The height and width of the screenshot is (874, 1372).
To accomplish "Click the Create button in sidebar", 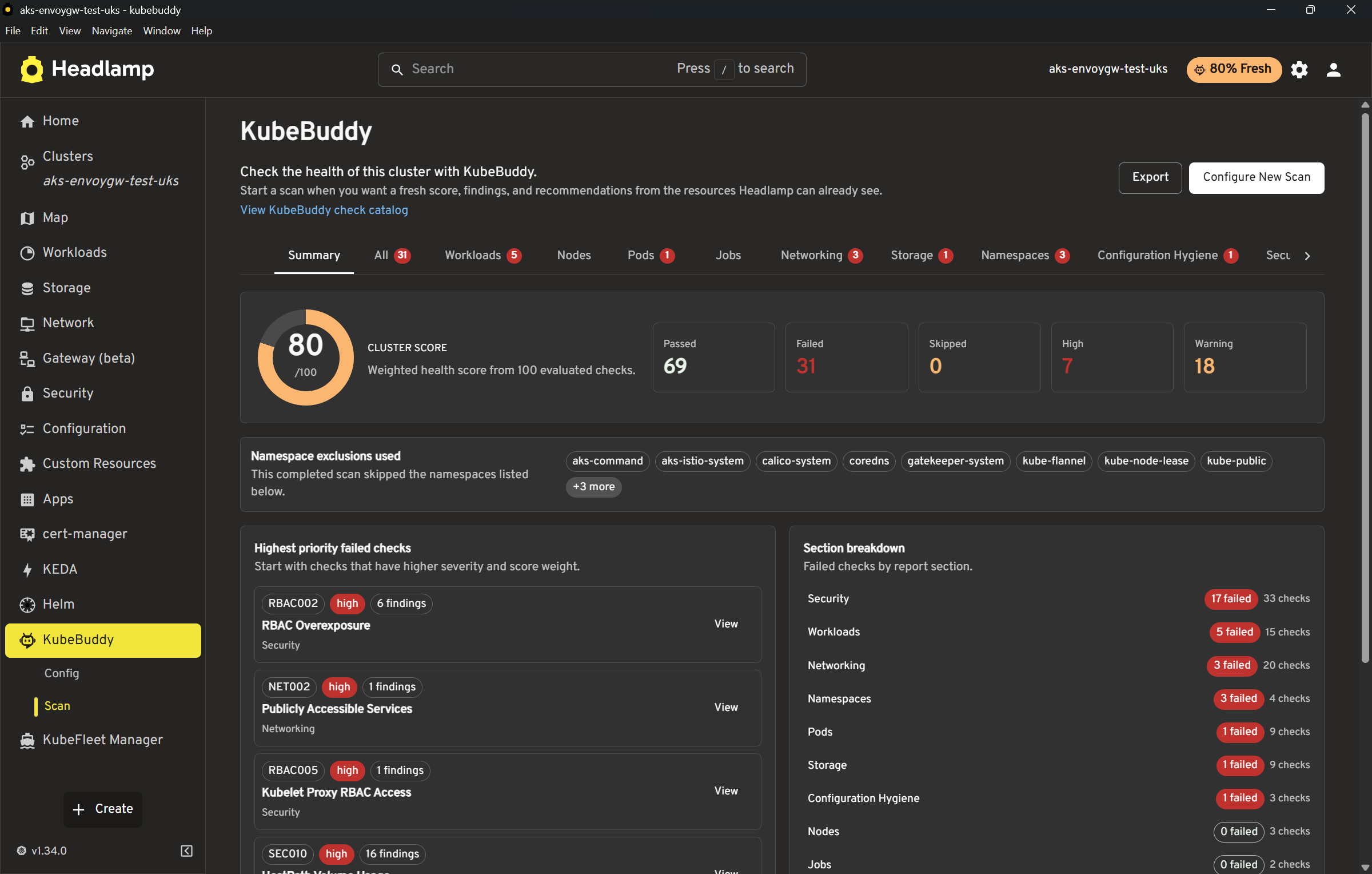I will point(103,809).
